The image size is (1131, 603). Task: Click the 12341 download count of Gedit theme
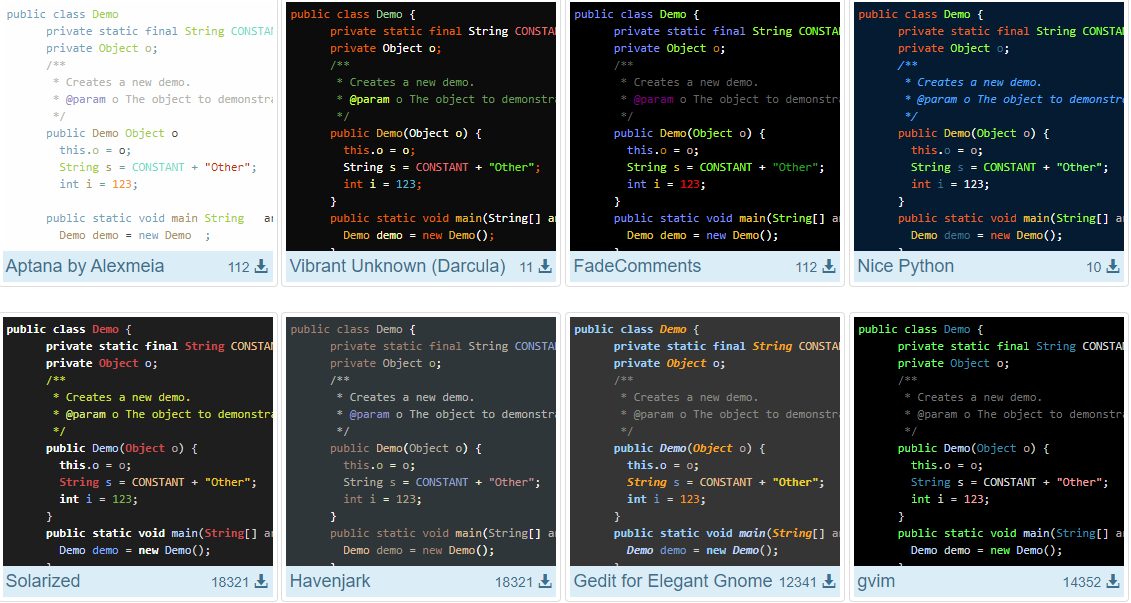click(x=798, y=582)
